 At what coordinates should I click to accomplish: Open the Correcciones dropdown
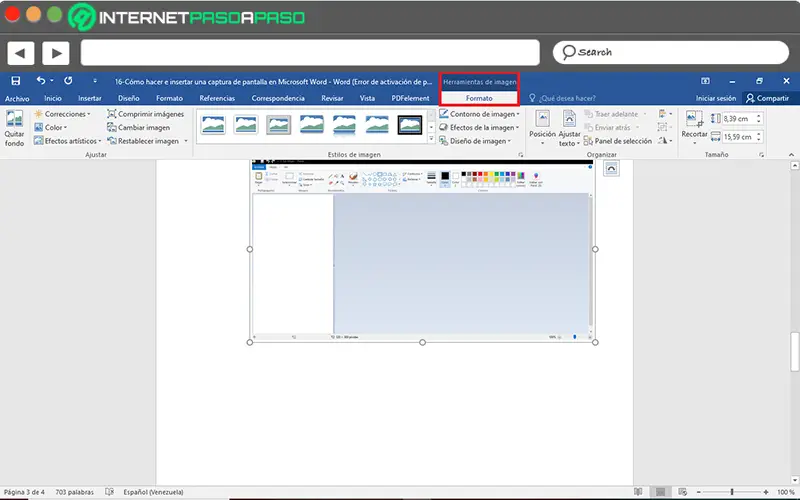[x=62, y=114]
